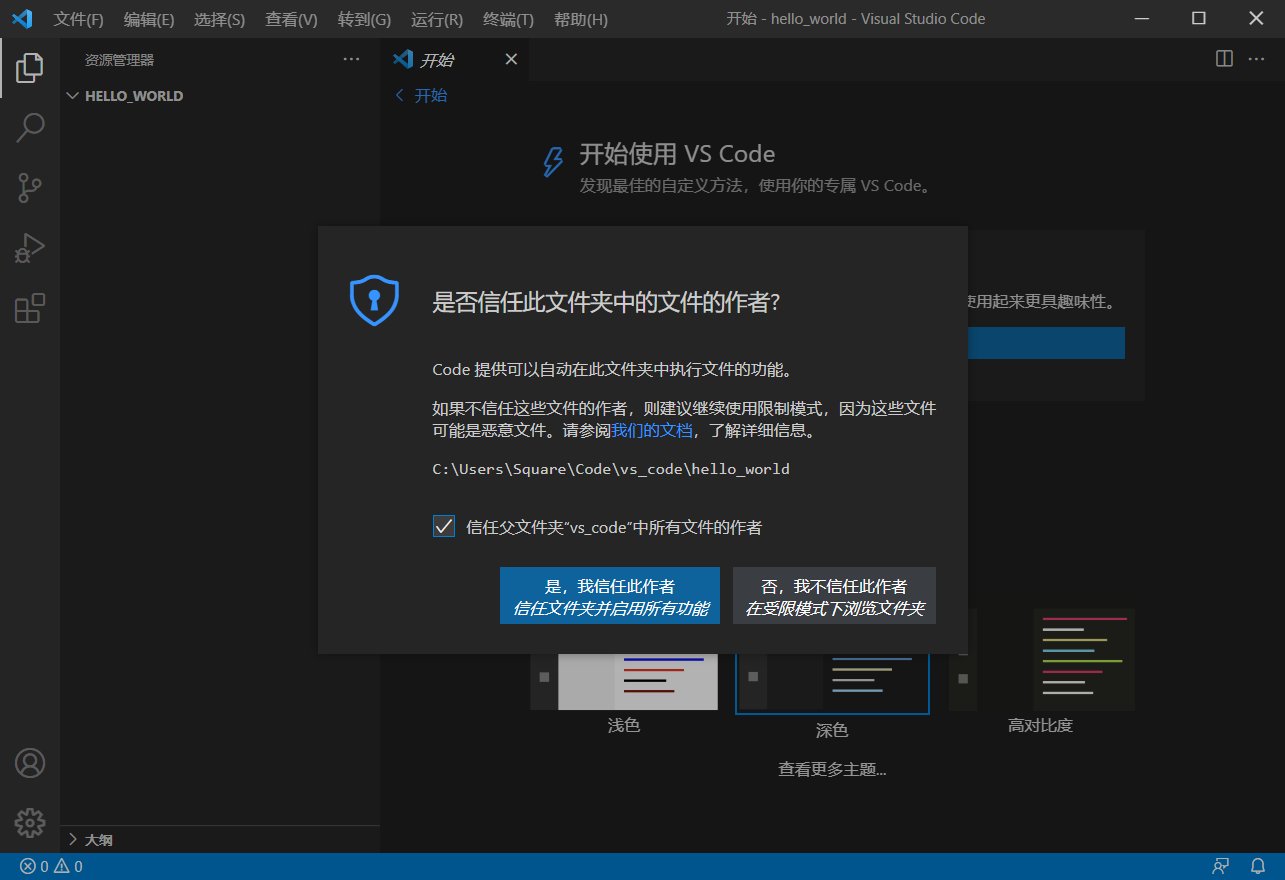Open the Explorer view in activity bar
This screenshot has width=1285, height=880.
click(x=30, y=68)
